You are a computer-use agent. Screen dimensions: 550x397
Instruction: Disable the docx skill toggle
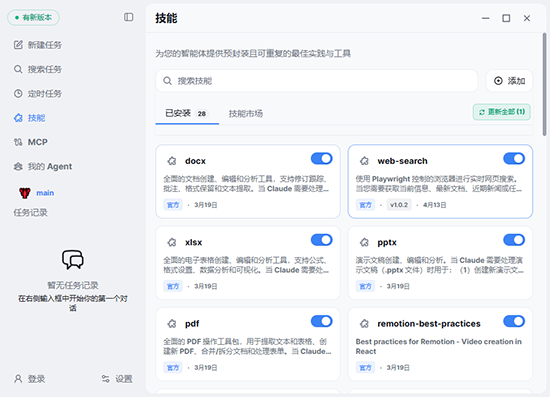point(322,159)
